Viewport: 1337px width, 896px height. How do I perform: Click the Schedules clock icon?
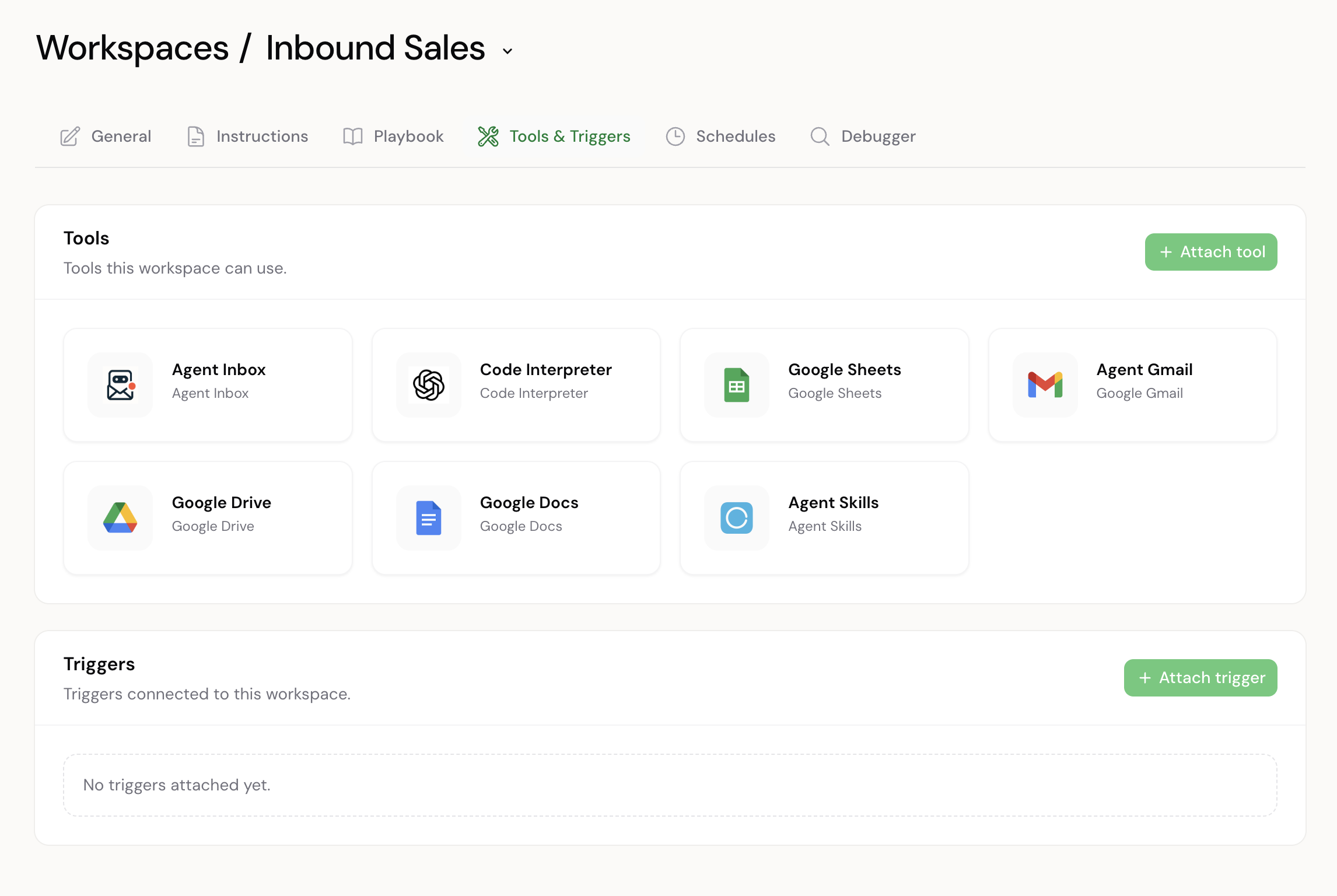pos(675,136)
